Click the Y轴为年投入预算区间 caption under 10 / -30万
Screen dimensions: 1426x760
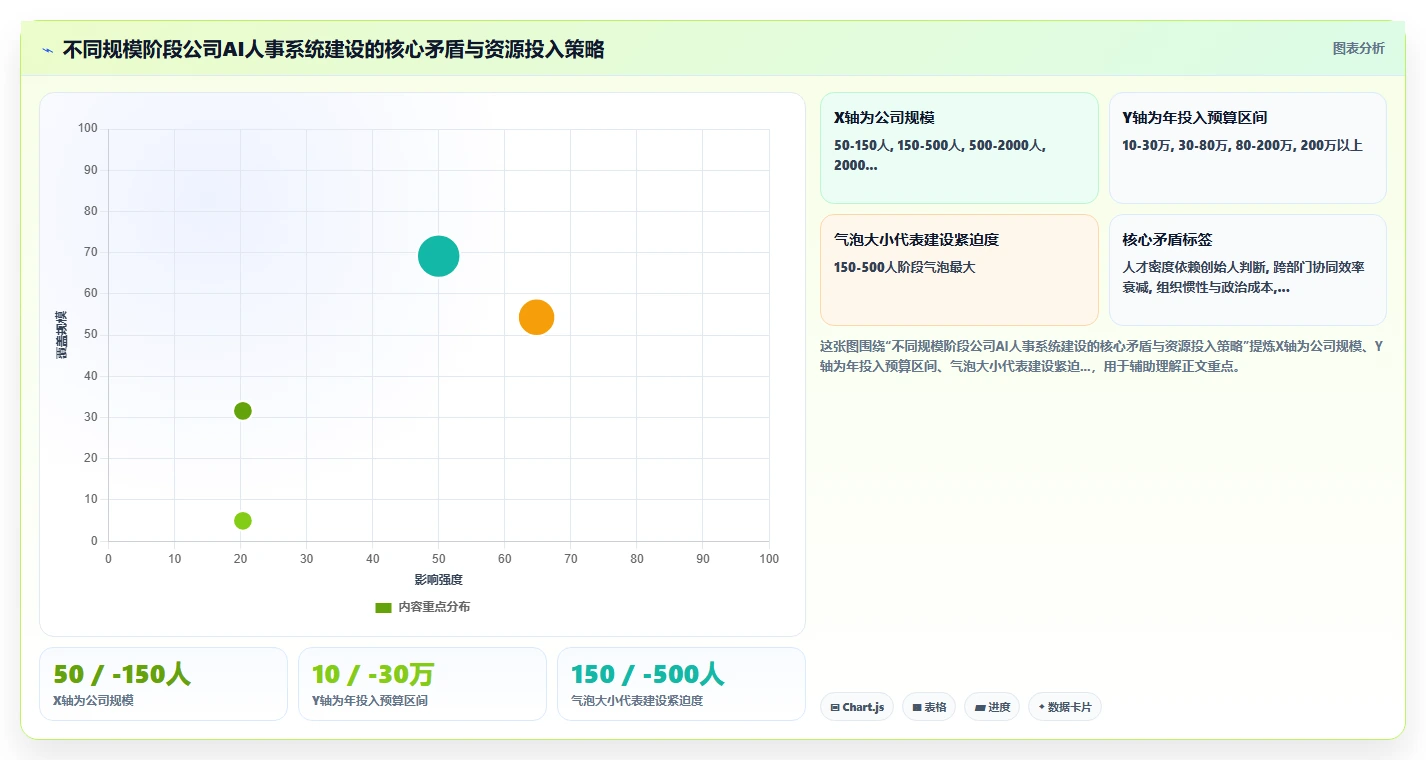pyautogui.click(x=370, y=701)
